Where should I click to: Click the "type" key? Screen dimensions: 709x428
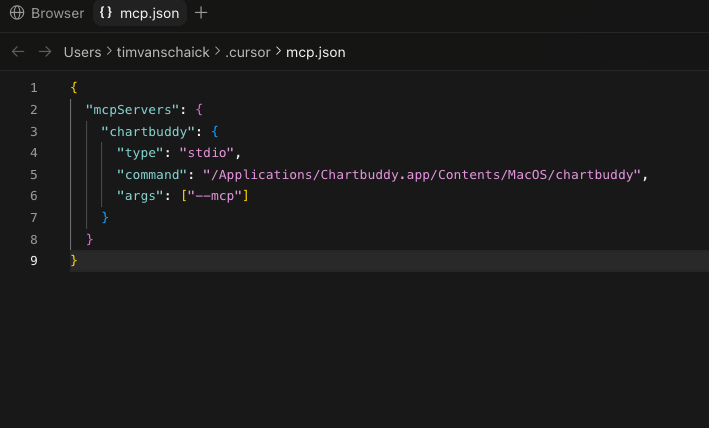point(140,153)
